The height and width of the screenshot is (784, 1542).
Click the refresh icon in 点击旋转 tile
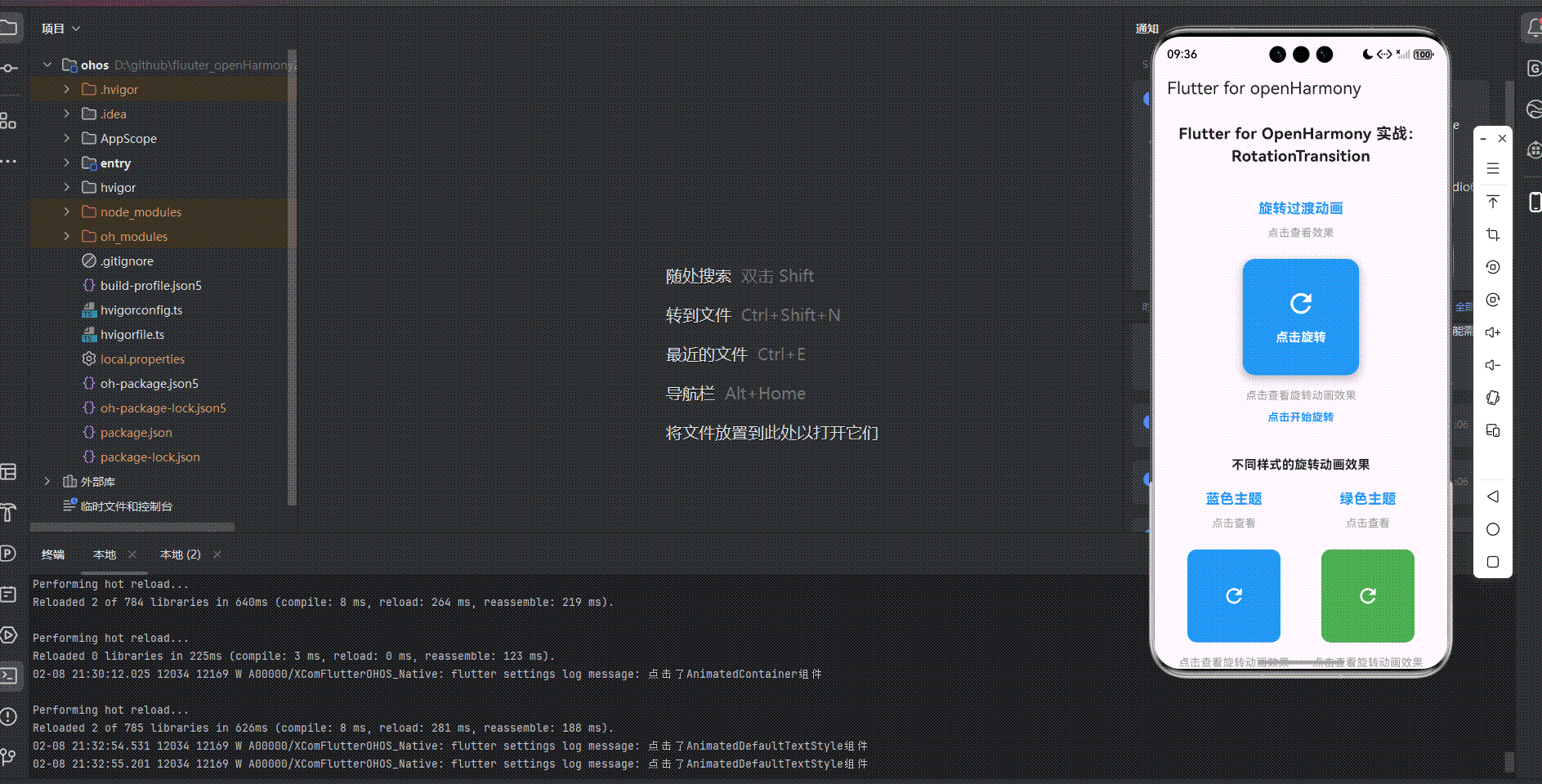[x=1301, y=304]
